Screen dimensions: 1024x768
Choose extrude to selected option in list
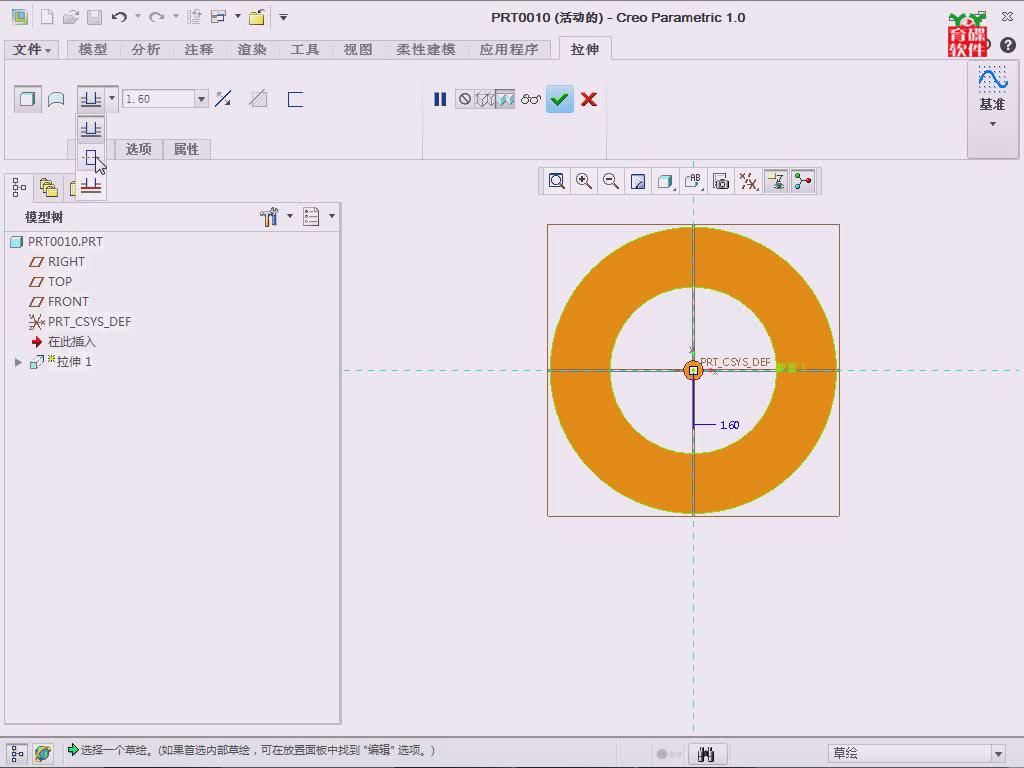pyautogui.click(x=91, y=187)
